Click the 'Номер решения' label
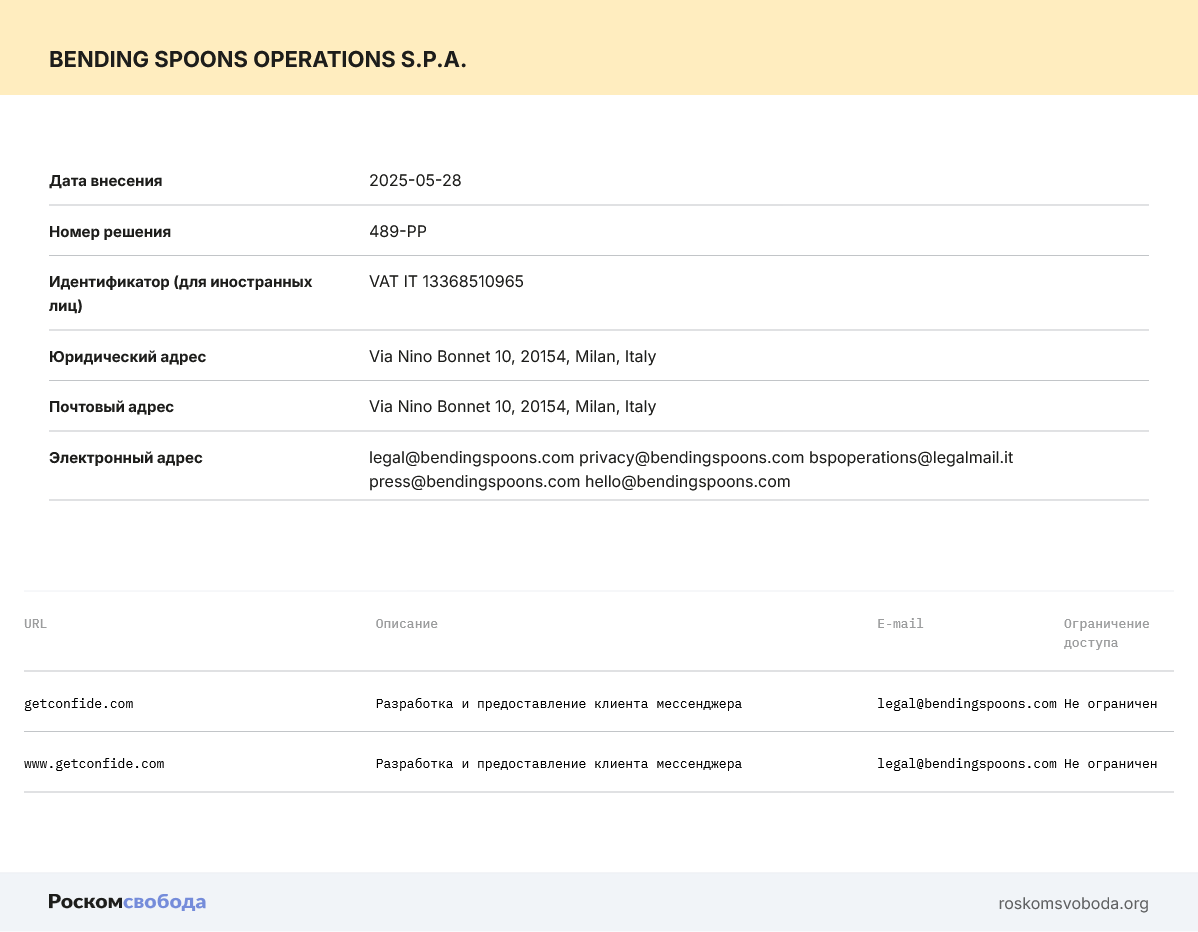1198x932 pixels. pos(110,231)
